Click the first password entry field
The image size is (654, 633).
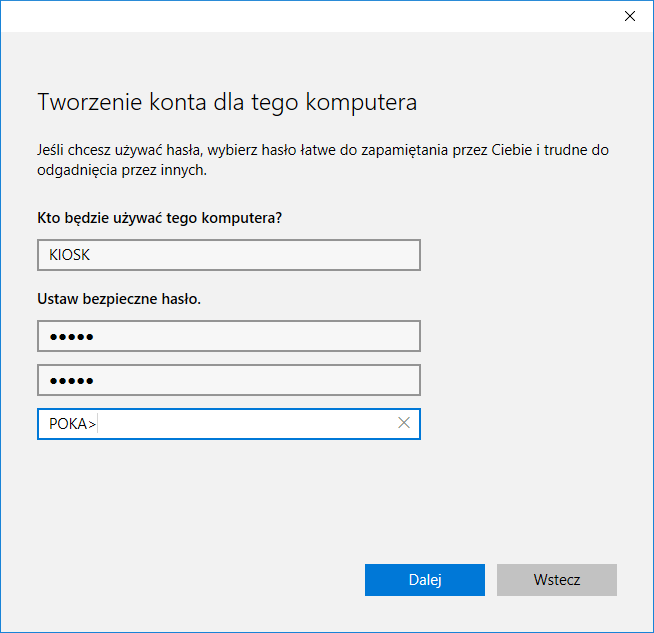(x=228, y=336)
